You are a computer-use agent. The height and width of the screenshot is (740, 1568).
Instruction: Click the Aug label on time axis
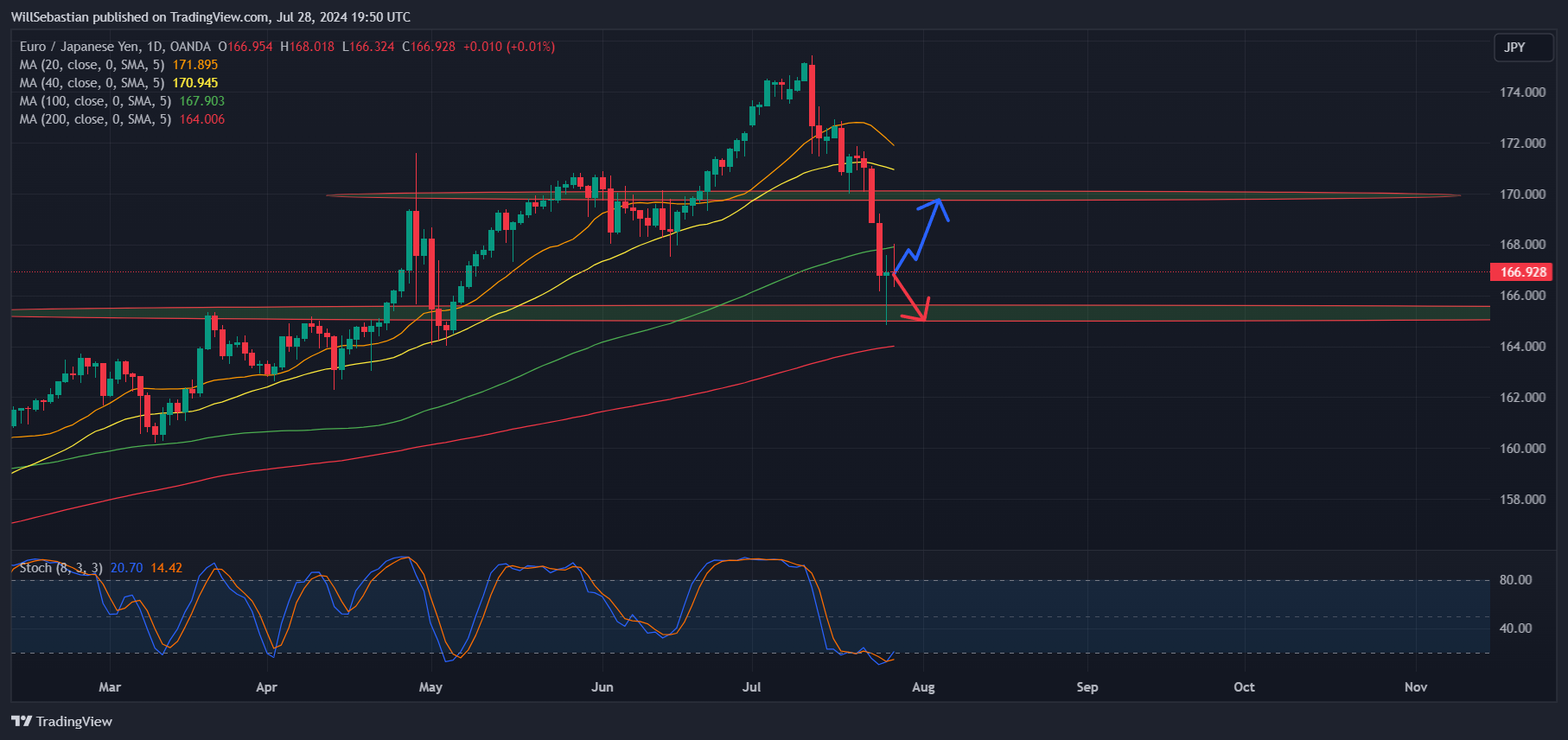pyautogui.click(x=923, y=687)
